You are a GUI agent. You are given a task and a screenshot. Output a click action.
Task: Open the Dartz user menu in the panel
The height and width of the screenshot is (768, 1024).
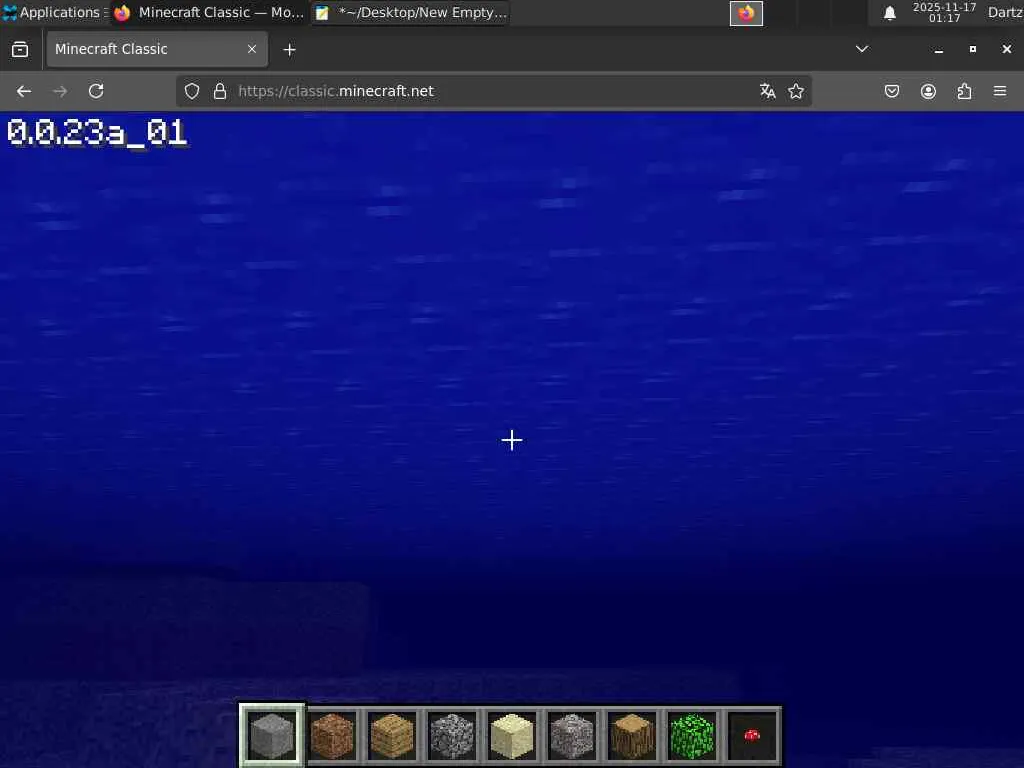[x=1005, y=12]
